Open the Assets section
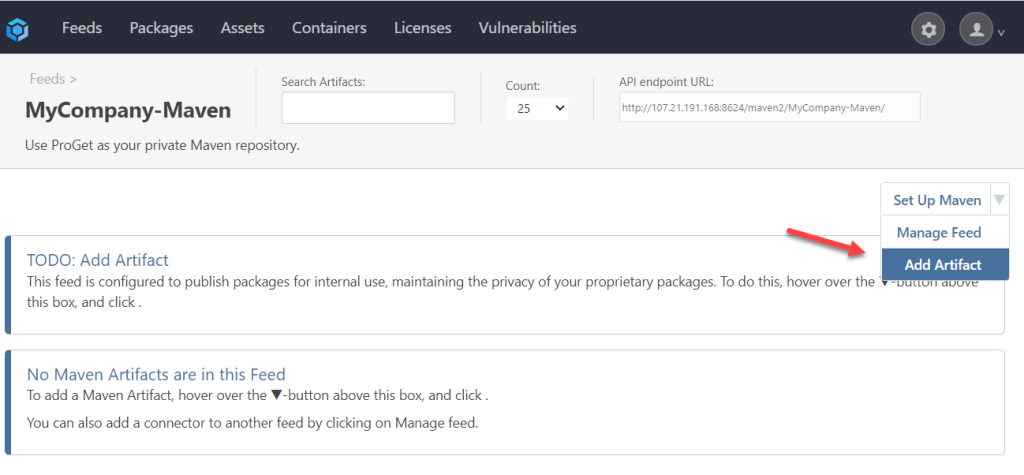Screen dimensions: 1024x475 point(242,28)
